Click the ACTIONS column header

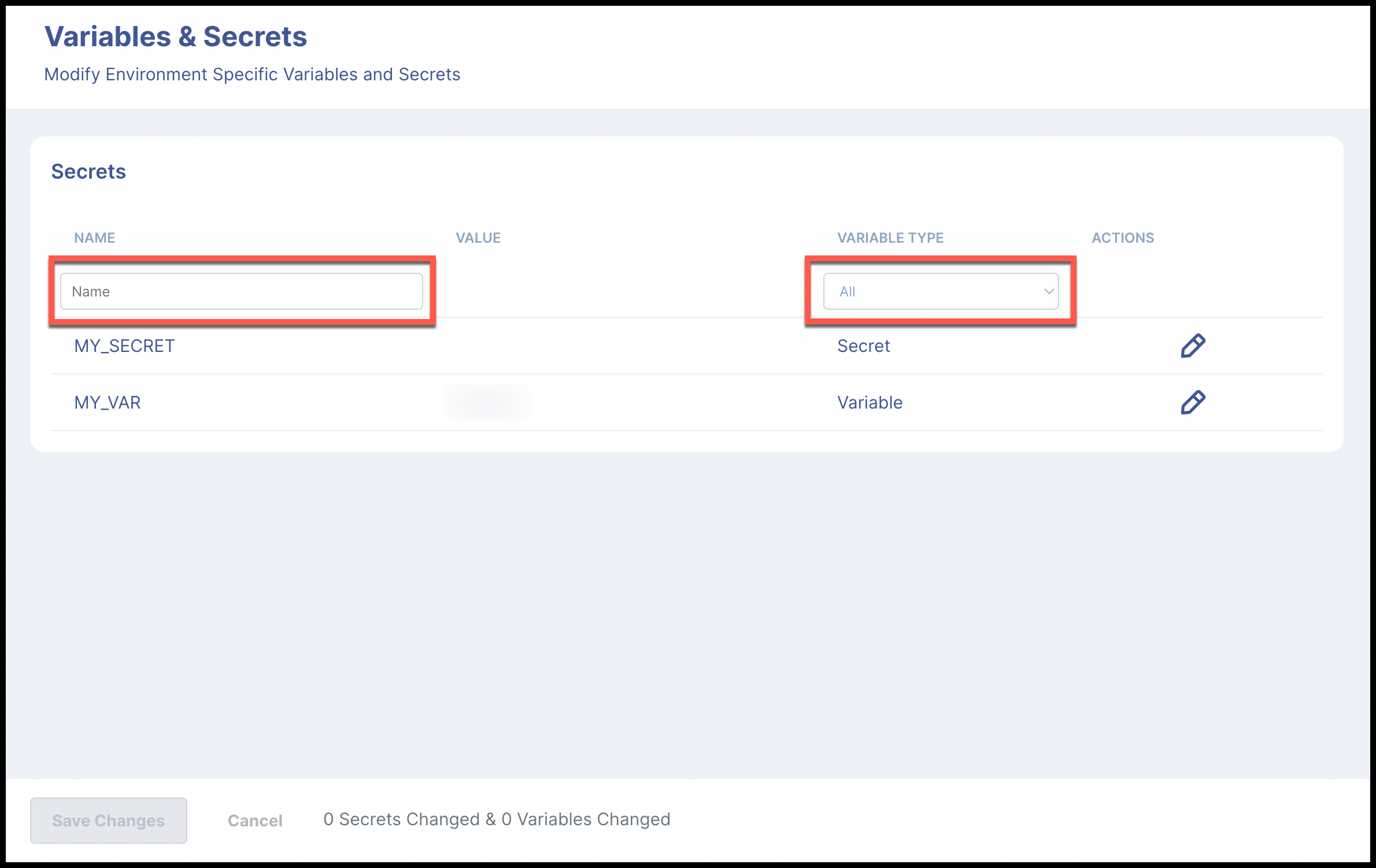[x=1122, y=238]
